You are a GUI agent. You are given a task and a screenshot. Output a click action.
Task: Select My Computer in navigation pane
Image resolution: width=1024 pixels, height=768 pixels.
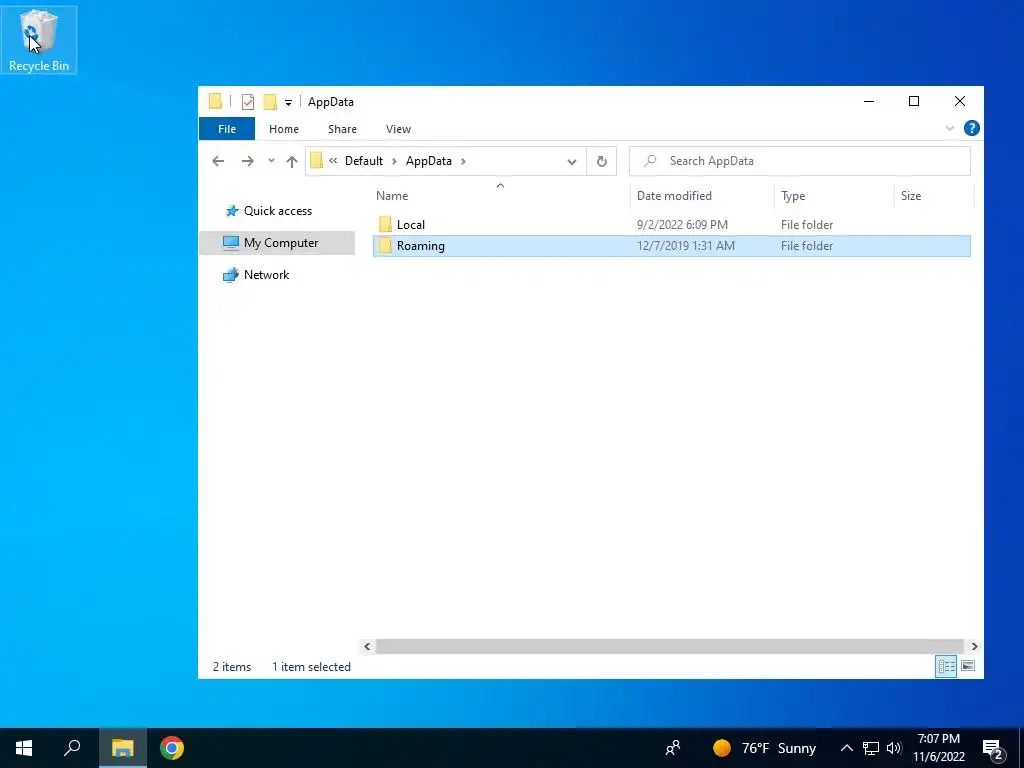tap(277, 243)
